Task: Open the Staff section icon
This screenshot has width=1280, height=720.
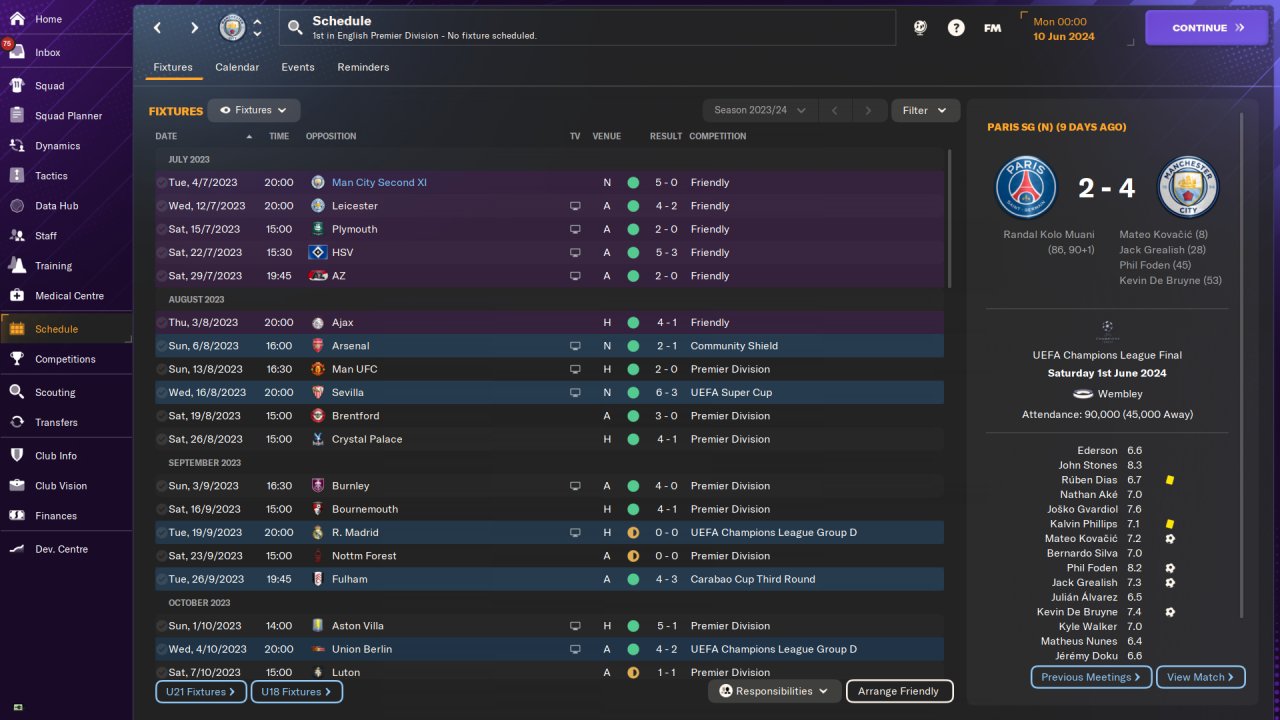Action: tap(17, 236)
